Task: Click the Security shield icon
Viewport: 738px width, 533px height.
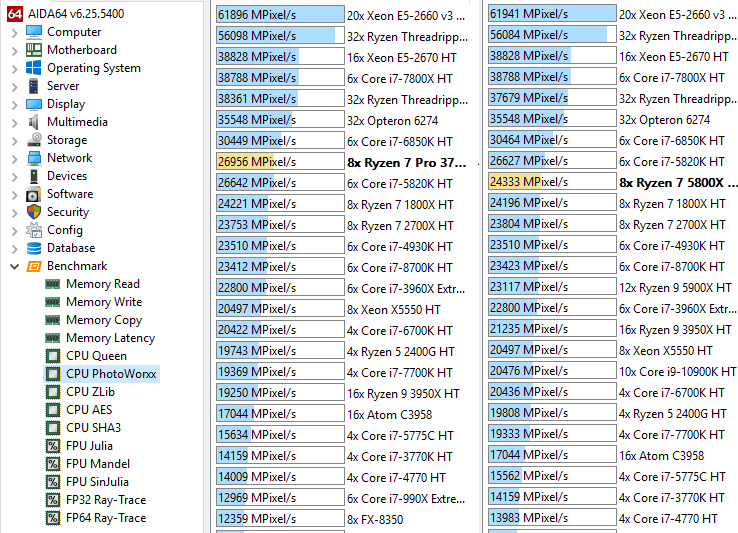Action: (34, 211)
